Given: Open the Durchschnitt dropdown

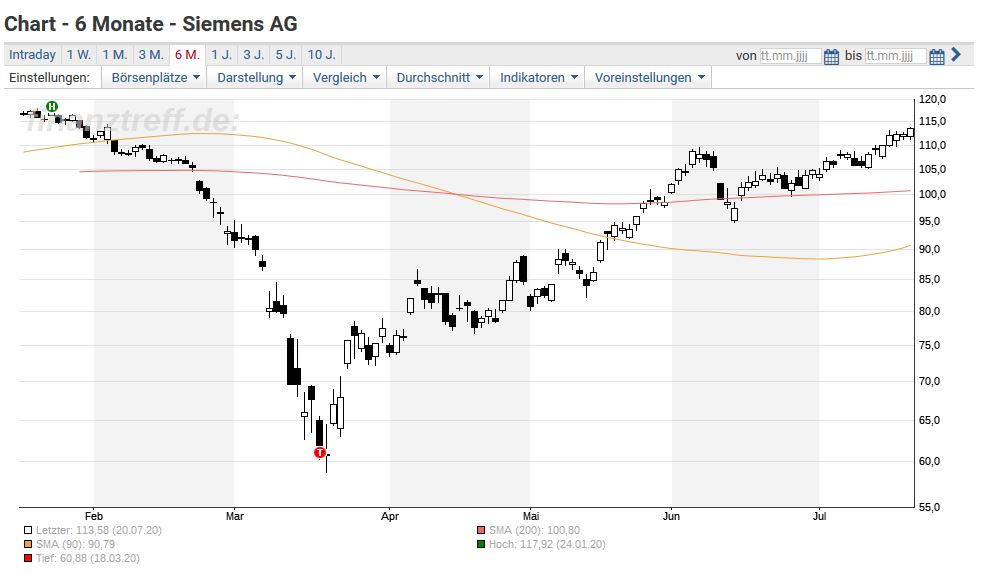Looking at the screenshot, I should (x=439, y=78).
